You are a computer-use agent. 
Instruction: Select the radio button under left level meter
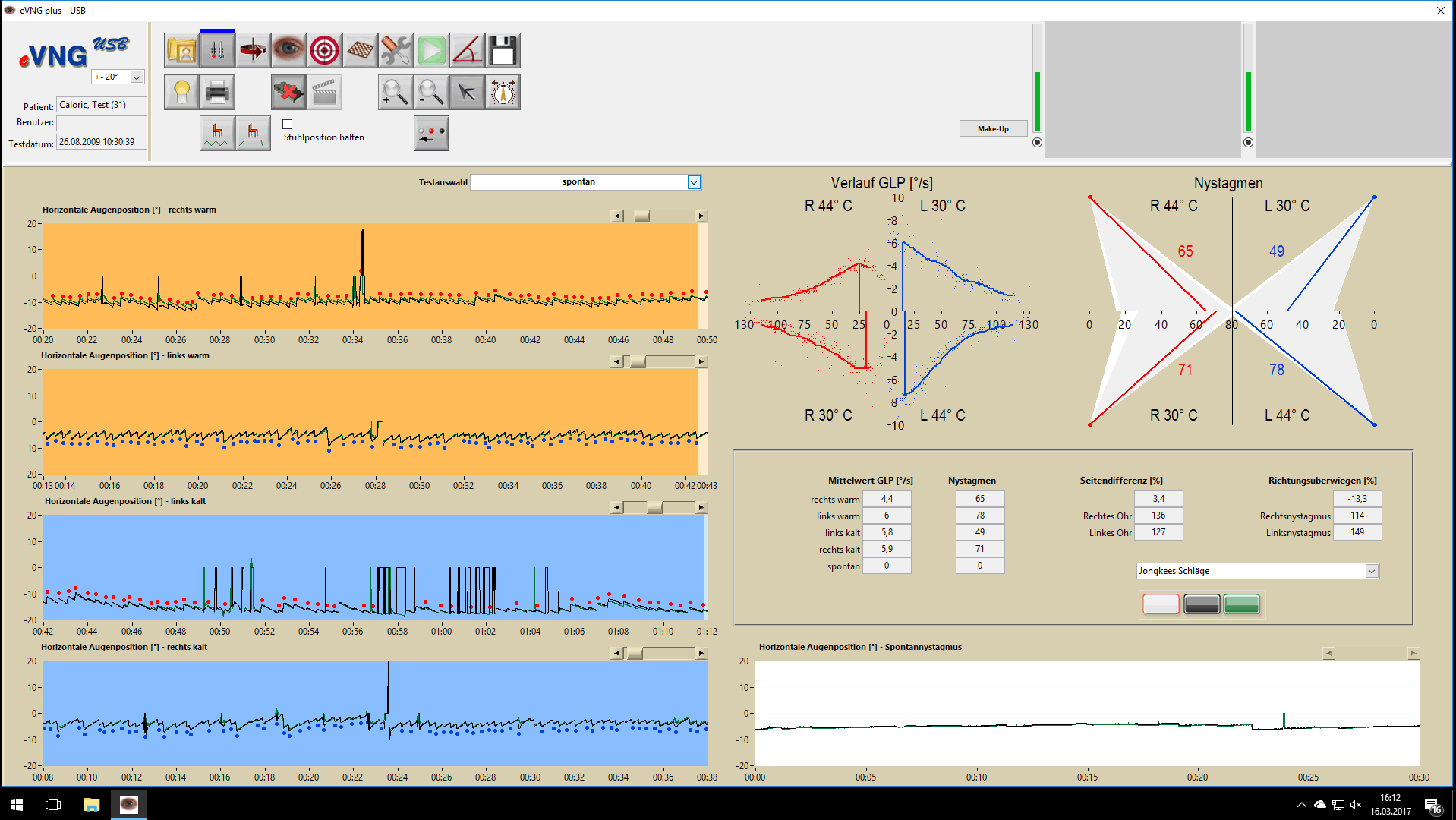click(1037, 143)
